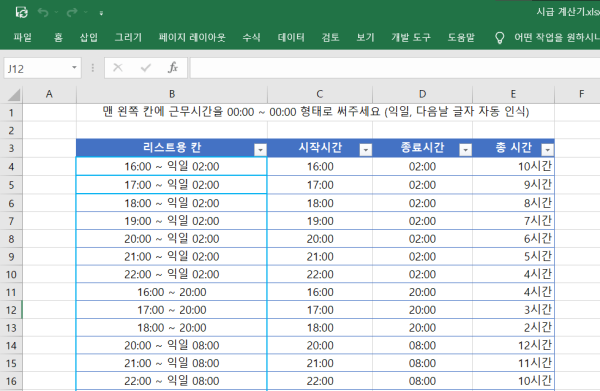Click the Insert Function fx icon
The width and height of the screenshot is (600, 391).
tap(173, 68)
